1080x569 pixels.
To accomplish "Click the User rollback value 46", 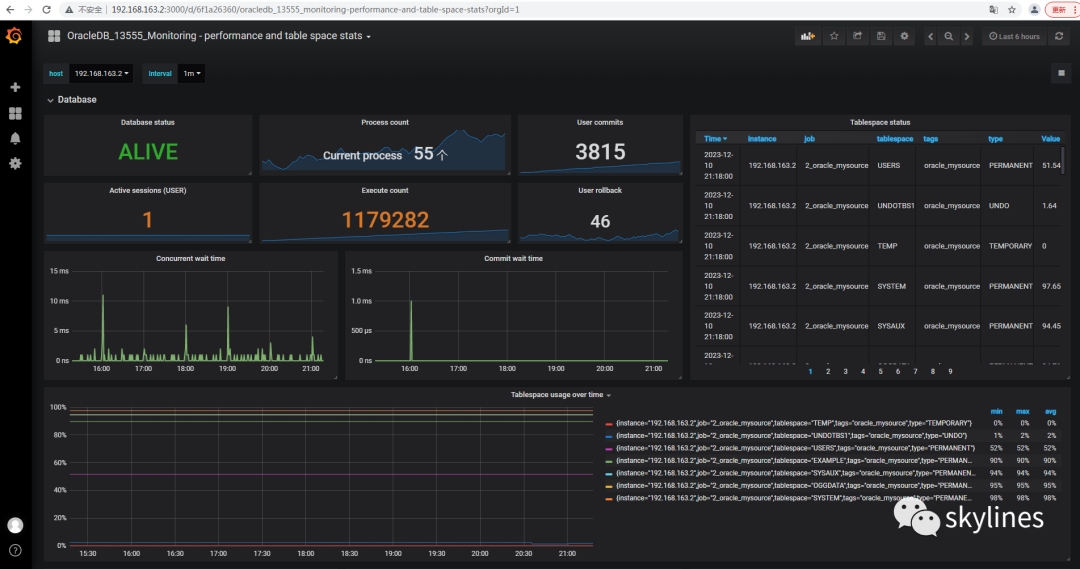I will point(600,221).
